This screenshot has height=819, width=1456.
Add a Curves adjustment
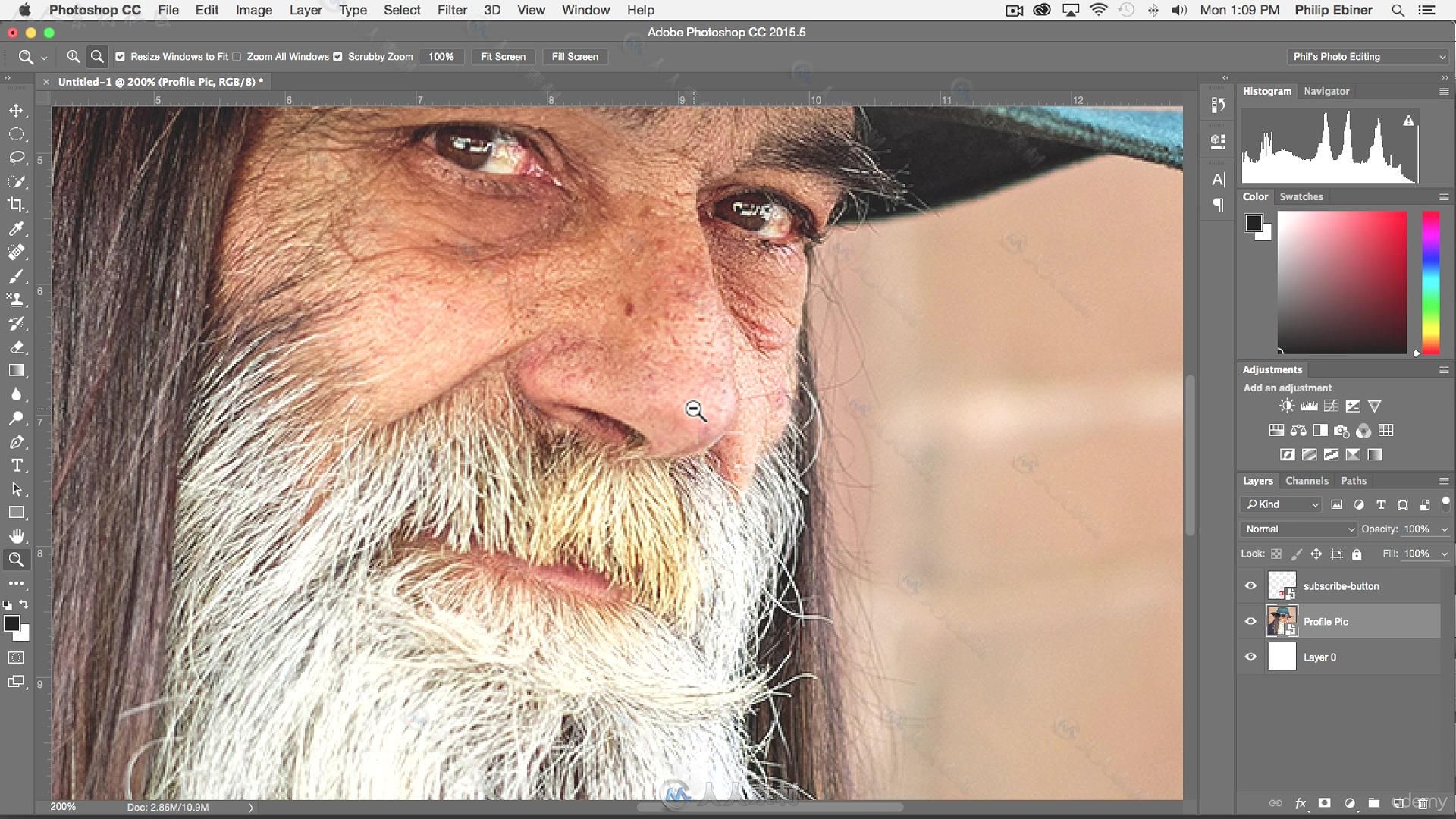coord(1331,406)
